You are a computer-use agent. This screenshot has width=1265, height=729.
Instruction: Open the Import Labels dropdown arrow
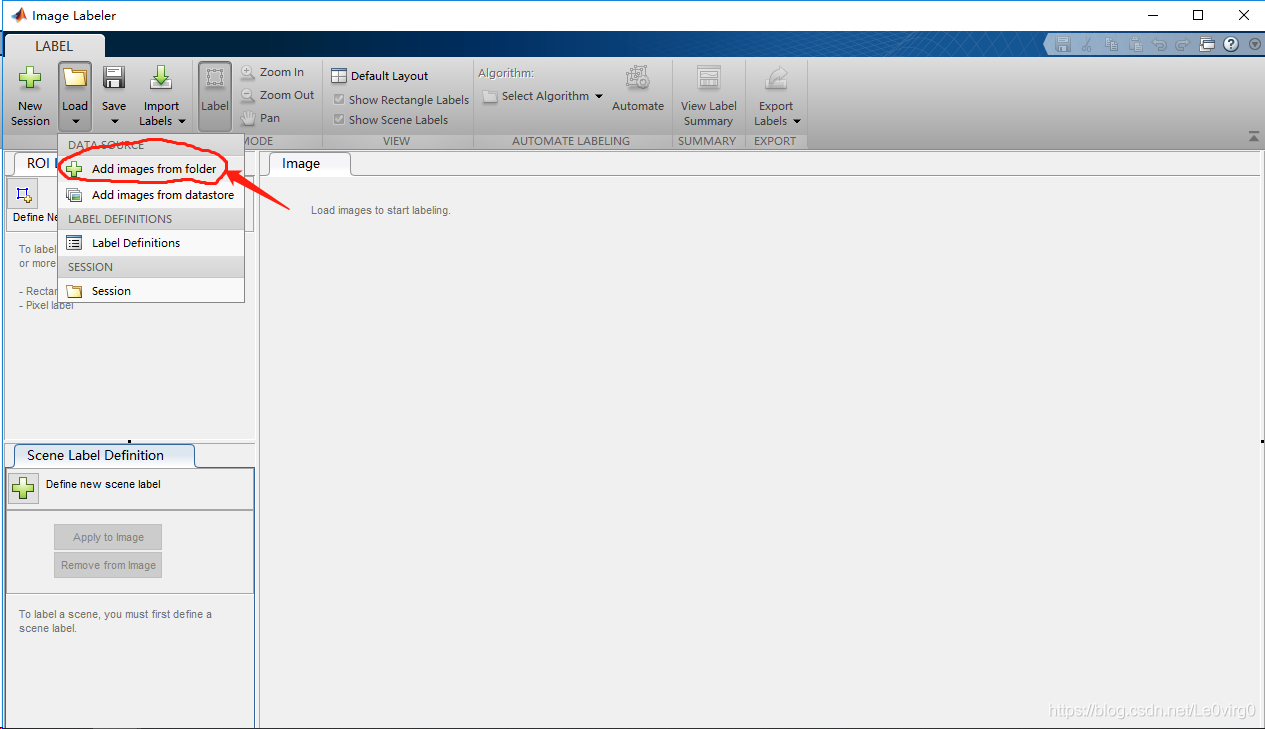coord(182,122)
